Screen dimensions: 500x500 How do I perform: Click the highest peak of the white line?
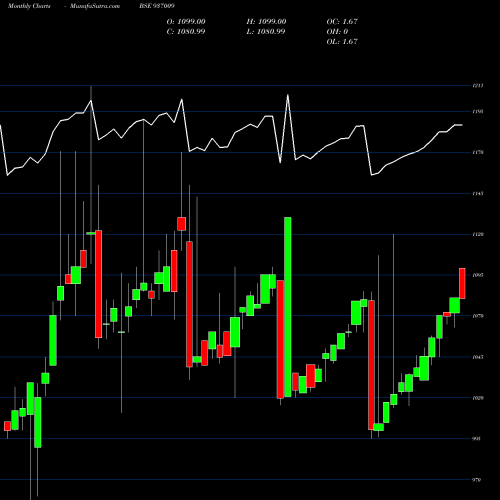tap(288, 95)
